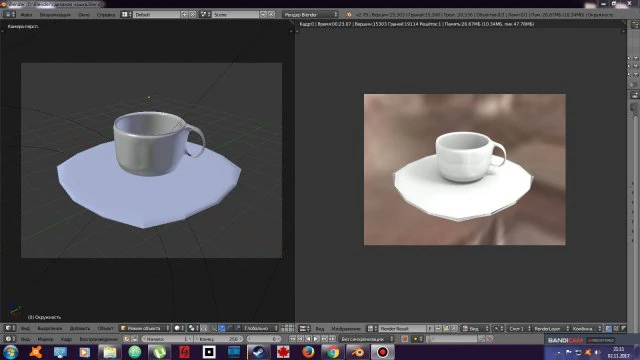This screenshot has height=360, width=640.
Task: Toggle the timeline lock range icon
Action: click(134, 339)
